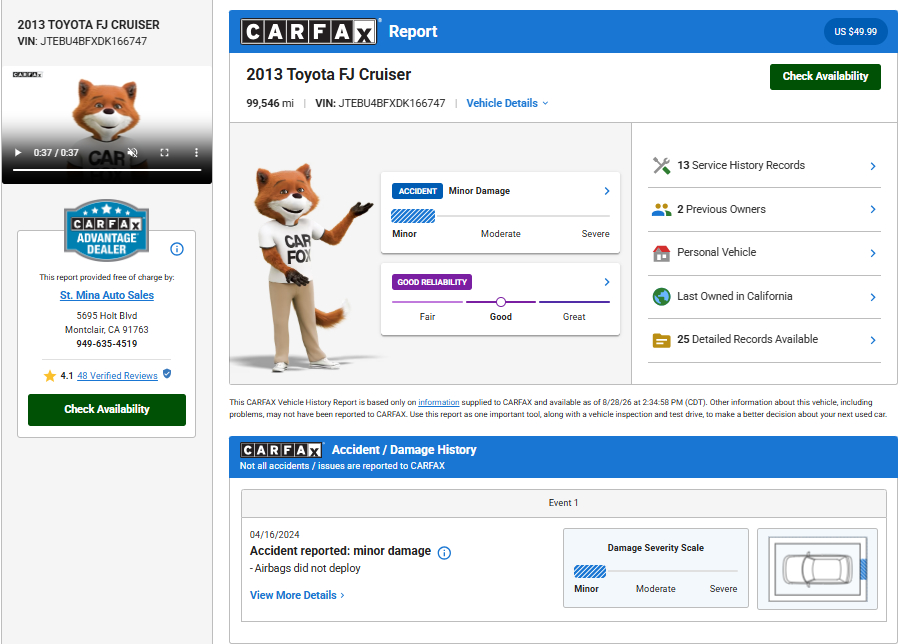Open video fullscreen mode
This screenshot has height=644, width=900.
(x=165, y=153)
